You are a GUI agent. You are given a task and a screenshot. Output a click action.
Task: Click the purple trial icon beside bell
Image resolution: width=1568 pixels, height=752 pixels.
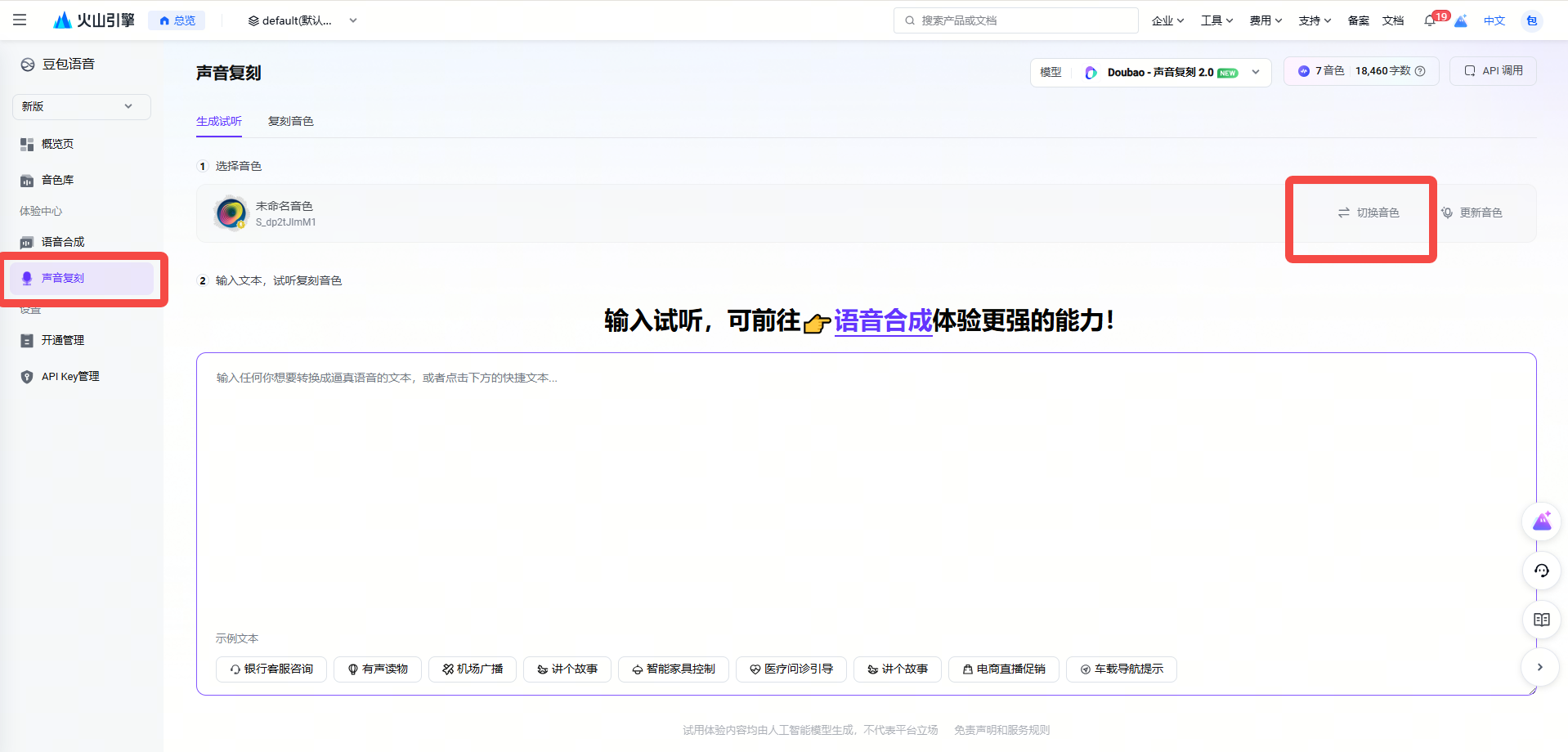click(1461, 21)
